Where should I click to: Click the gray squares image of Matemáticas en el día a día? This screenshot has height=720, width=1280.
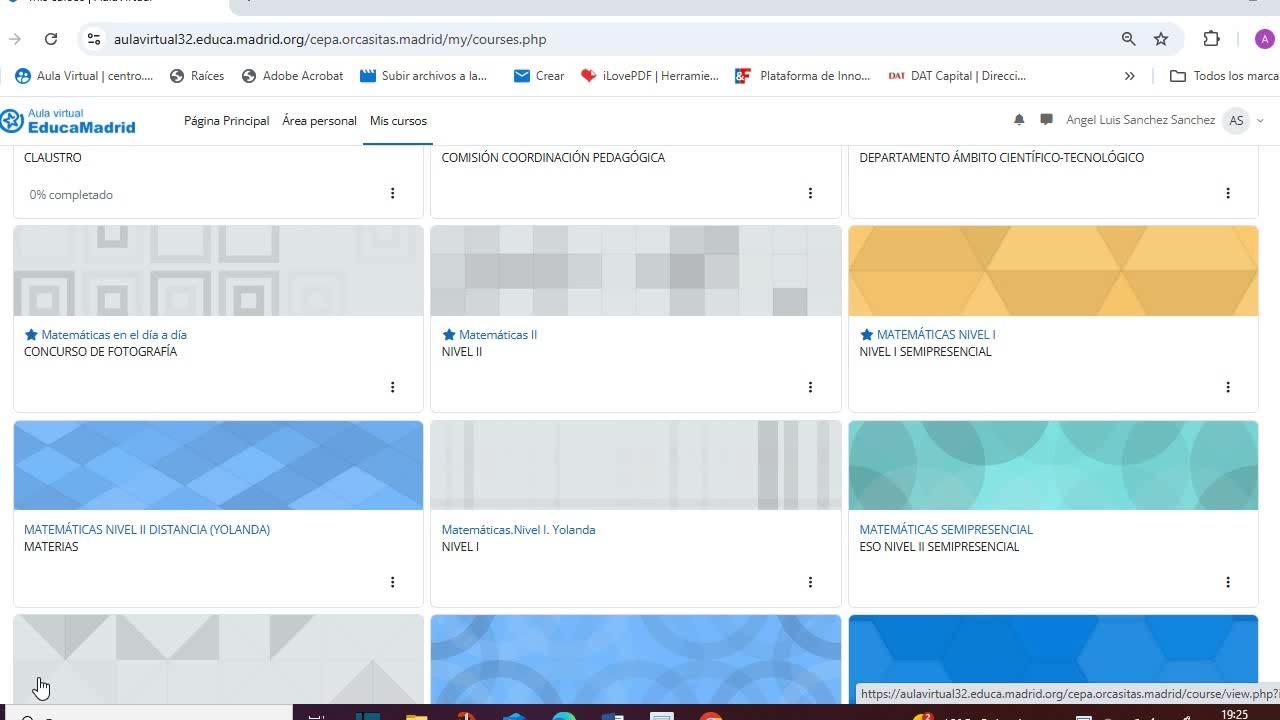218,271
